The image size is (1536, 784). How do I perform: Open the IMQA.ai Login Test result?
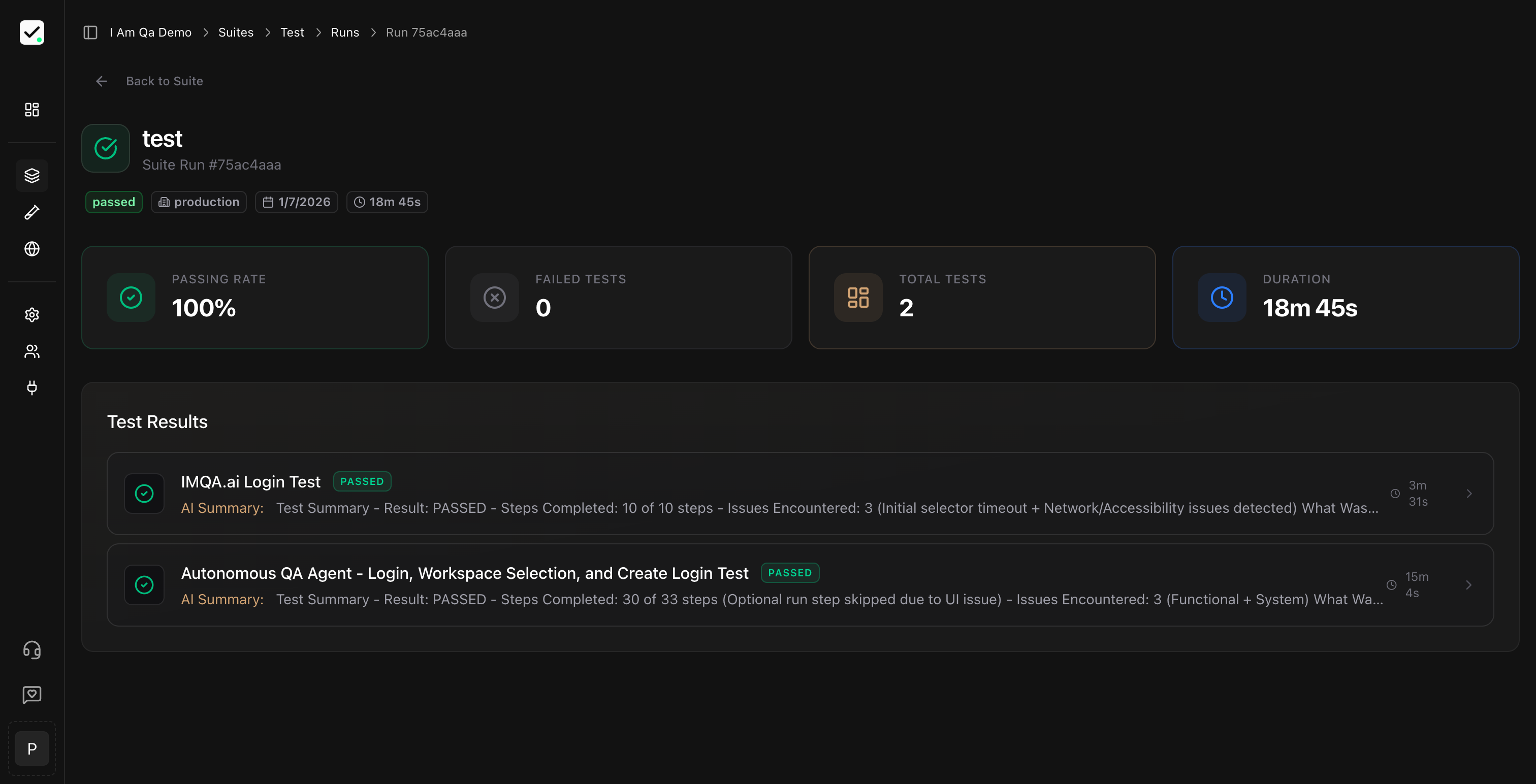coord(250,482)
